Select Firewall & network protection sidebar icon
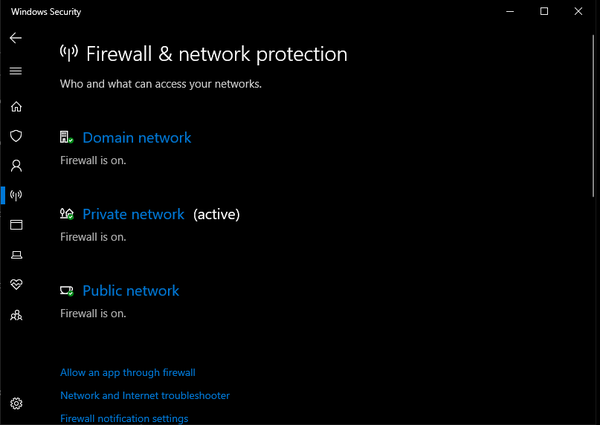 tap(16, 195)
